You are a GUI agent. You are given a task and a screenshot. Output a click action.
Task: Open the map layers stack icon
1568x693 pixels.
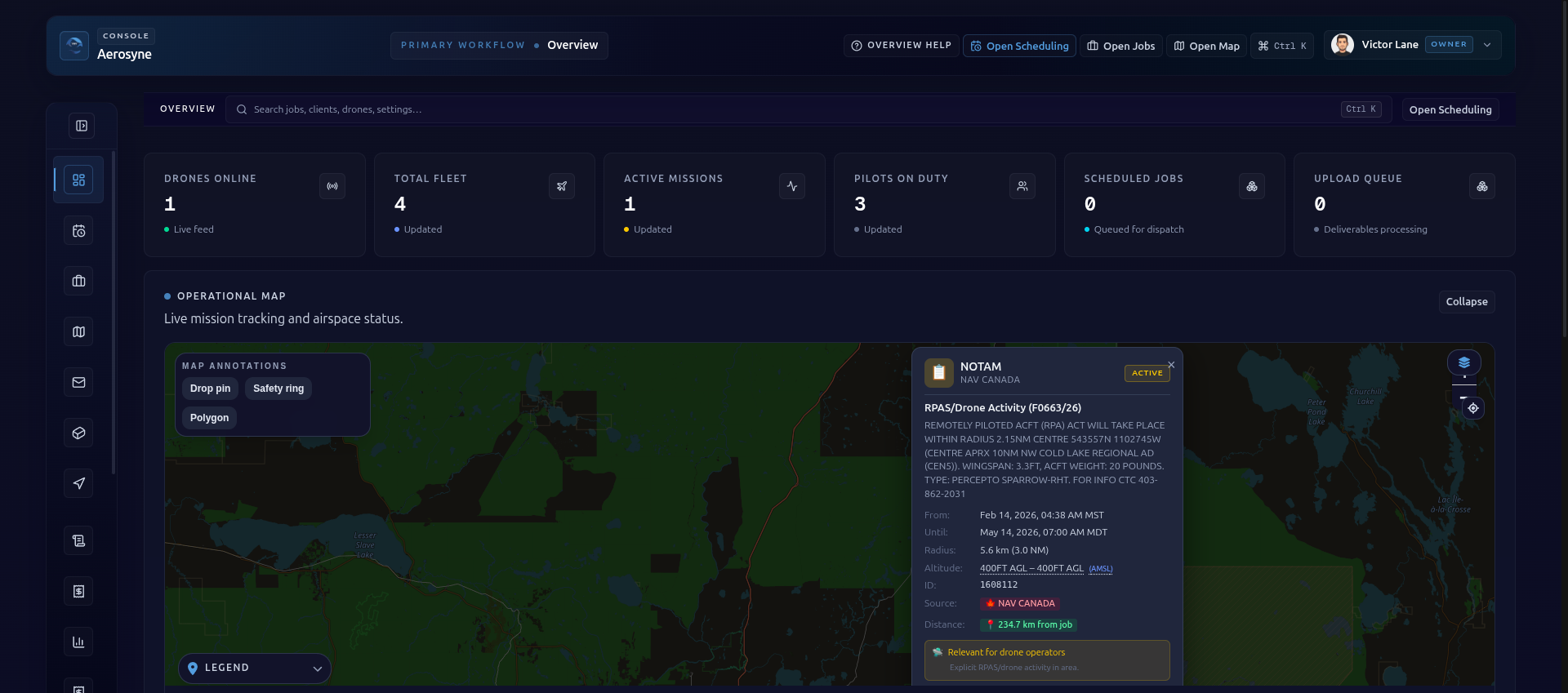pos(1464,362)
